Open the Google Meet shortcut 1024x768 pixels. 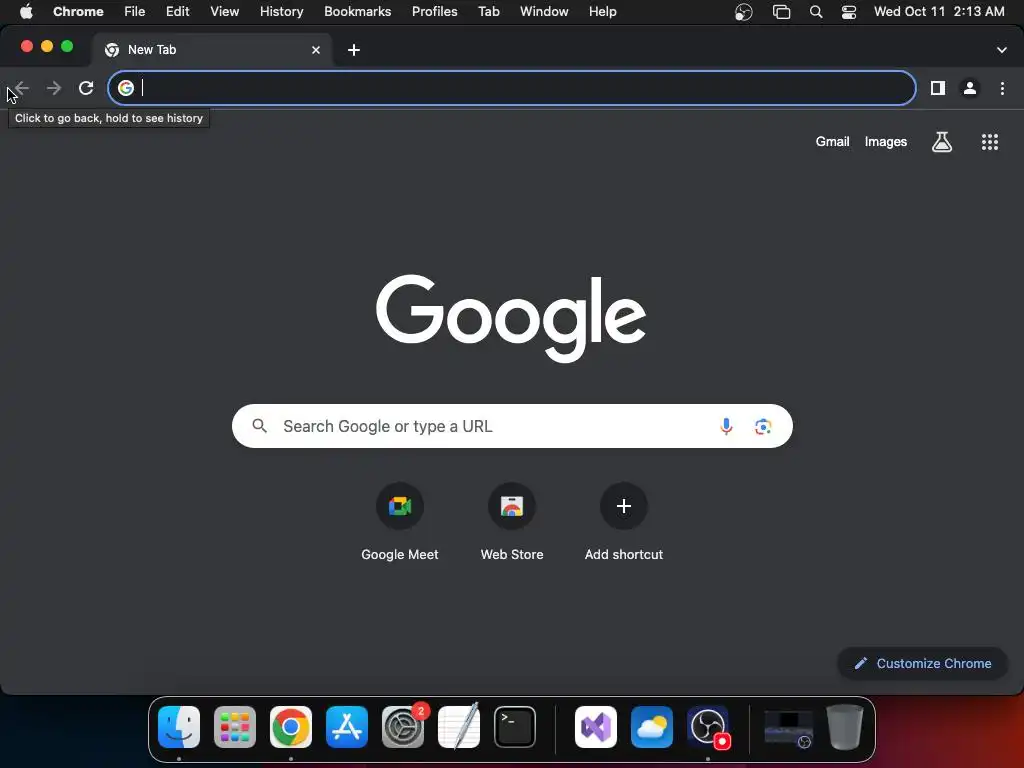click(400, 522)
